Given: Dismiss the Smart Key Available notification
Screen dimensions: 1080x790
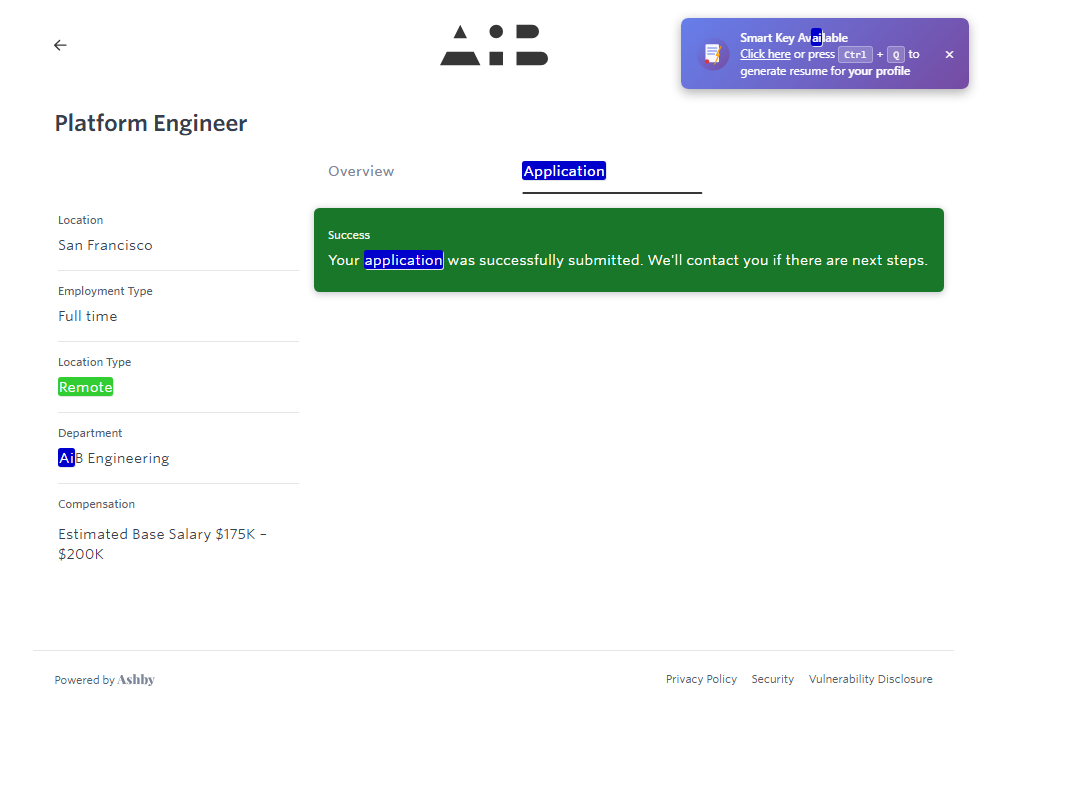Looking at the screenshot, I should click(x=949, y=55).
